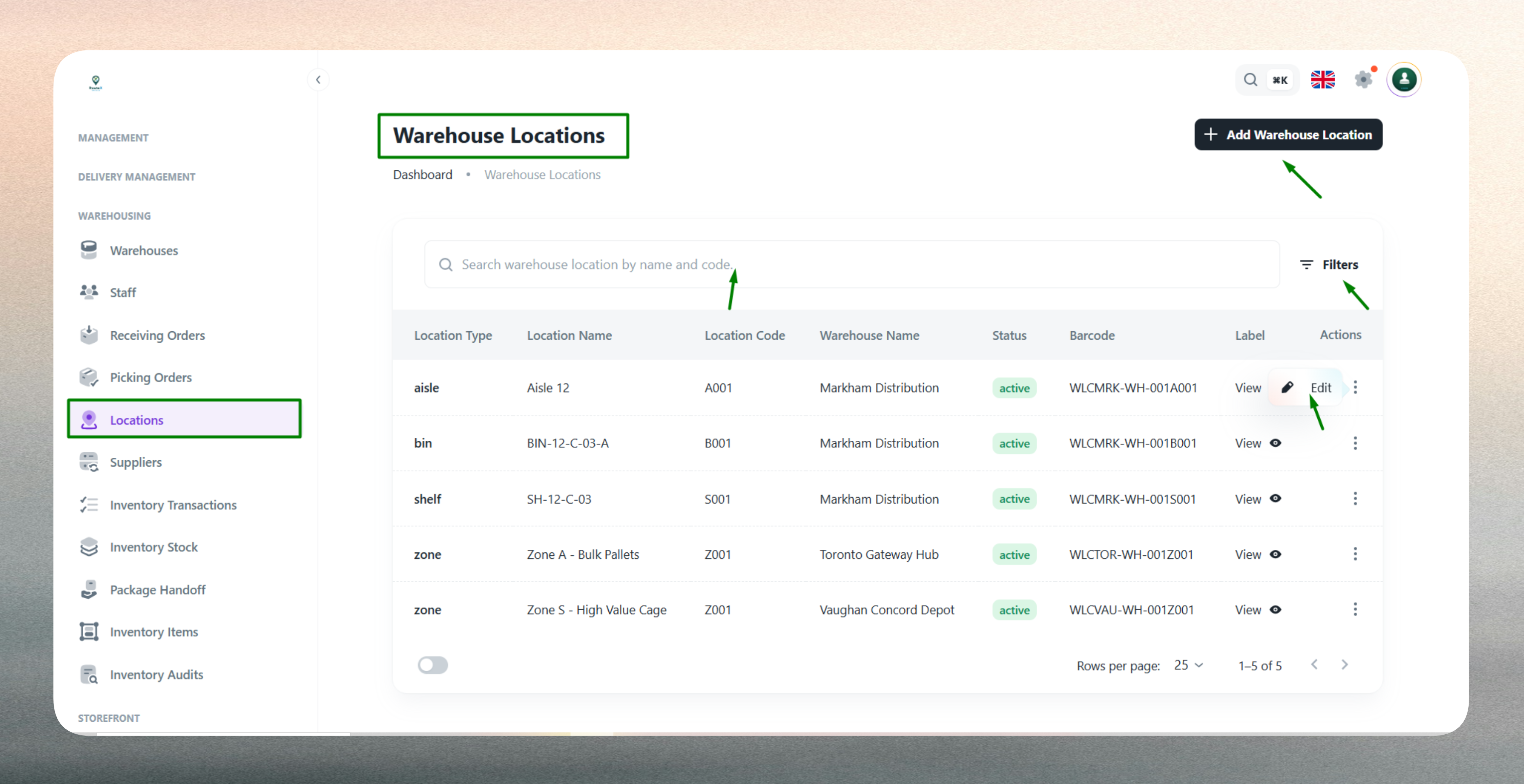This screenshot has width=1524, height=784.
Task: Select the Inventory Audits icon
Action: coord(89,674)
